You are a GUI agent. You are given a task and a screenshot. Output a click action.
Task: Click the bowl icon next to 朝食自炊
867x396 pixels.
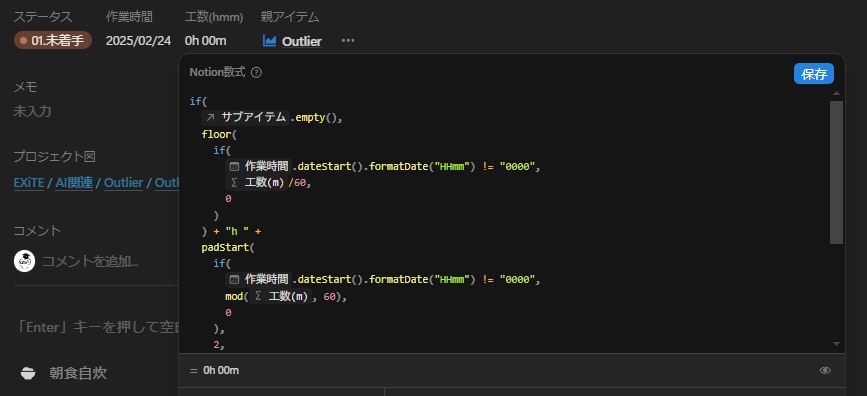coord(28,374)
